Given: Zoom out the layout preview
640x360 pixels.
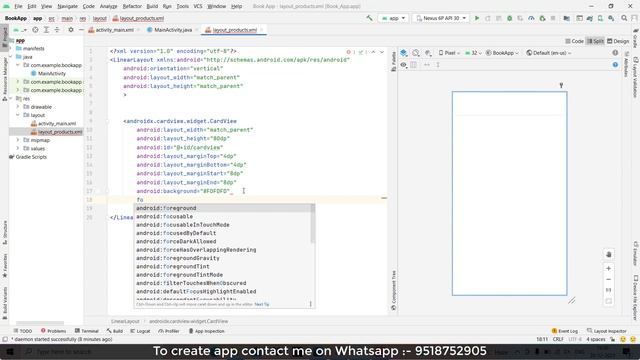Looking at the screenshot, I should [x=609, y=280].
